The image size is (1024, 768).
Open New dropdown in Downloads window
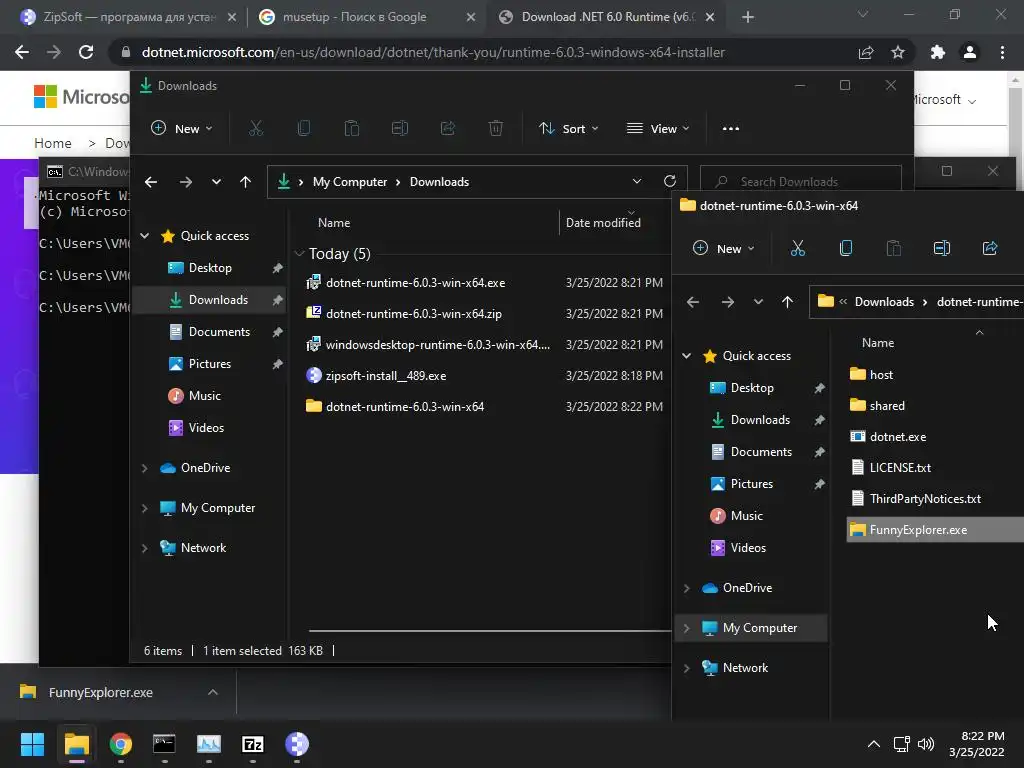tap(182, 129)
